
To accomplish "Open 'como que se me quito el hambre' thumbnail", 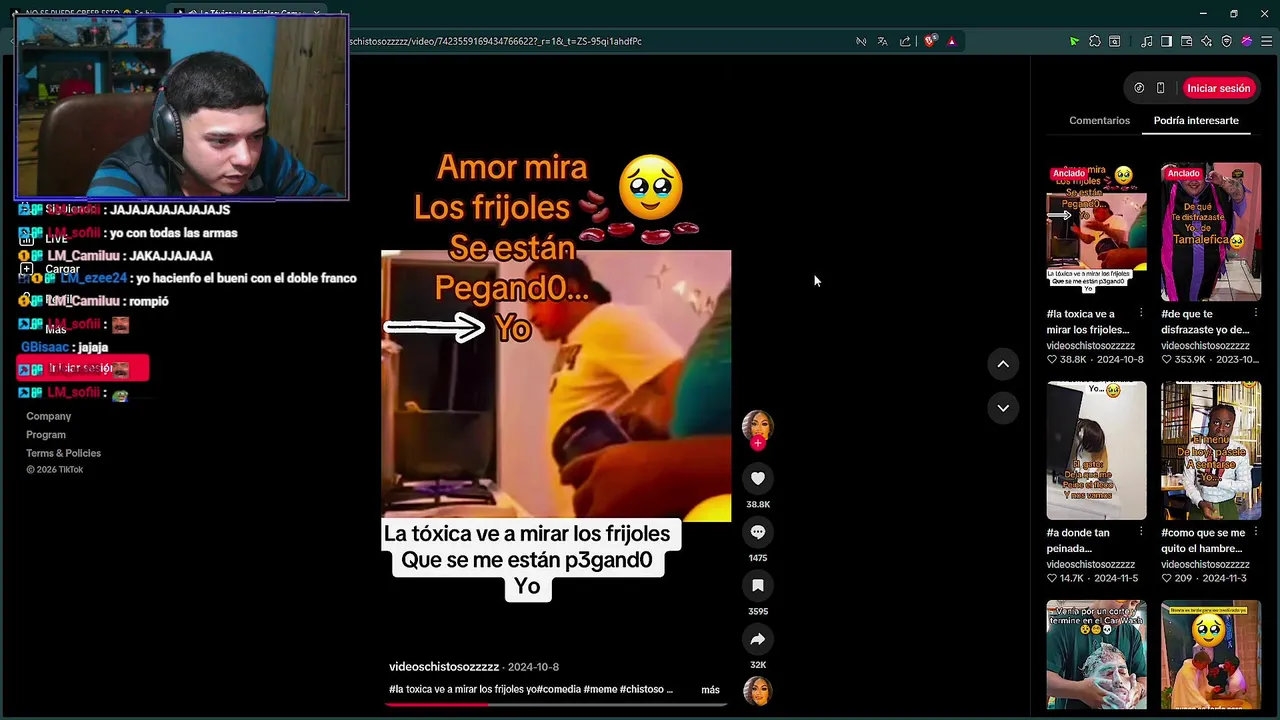I will tap(1211, 450).
